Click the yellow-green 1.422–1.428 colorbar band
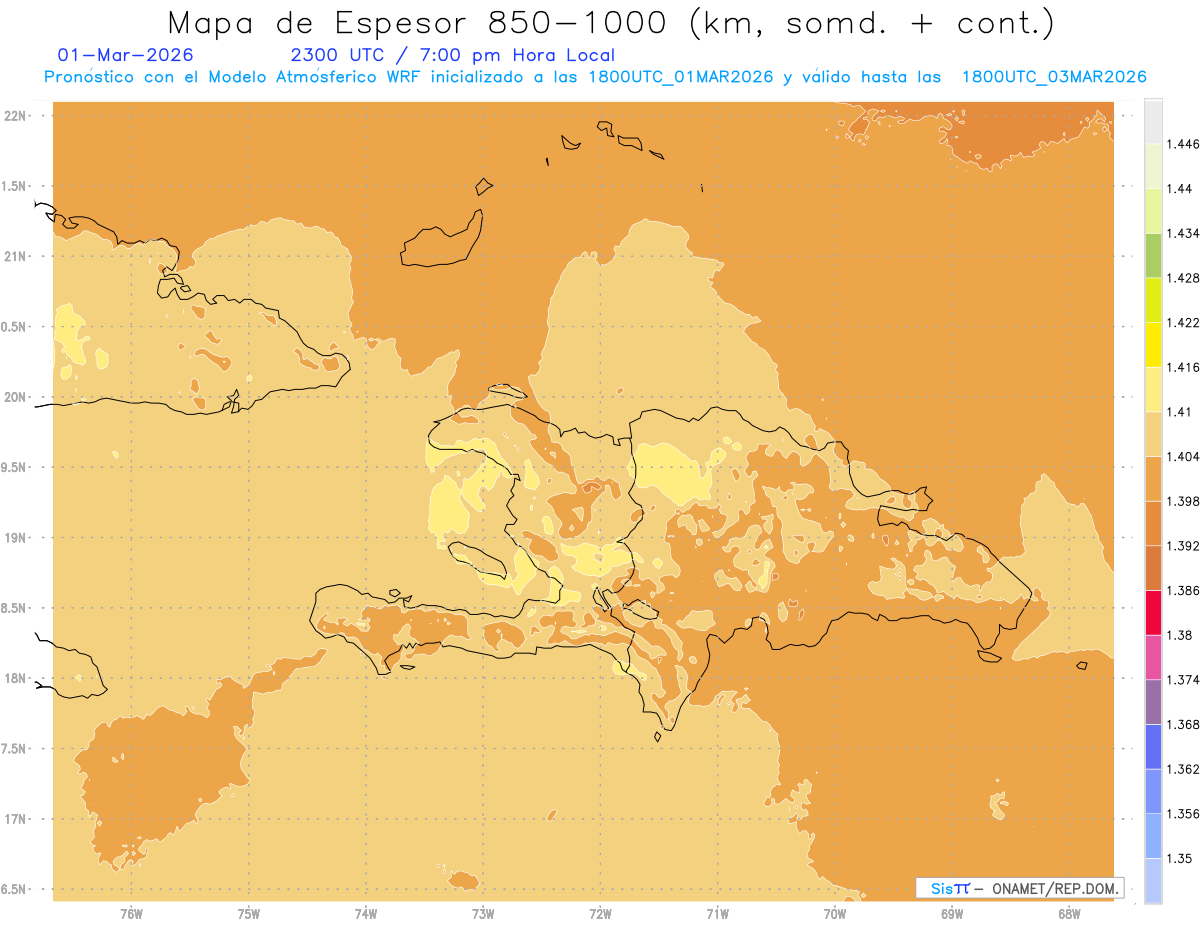Screen dimensions: 1200x927 pos(1153,300)
